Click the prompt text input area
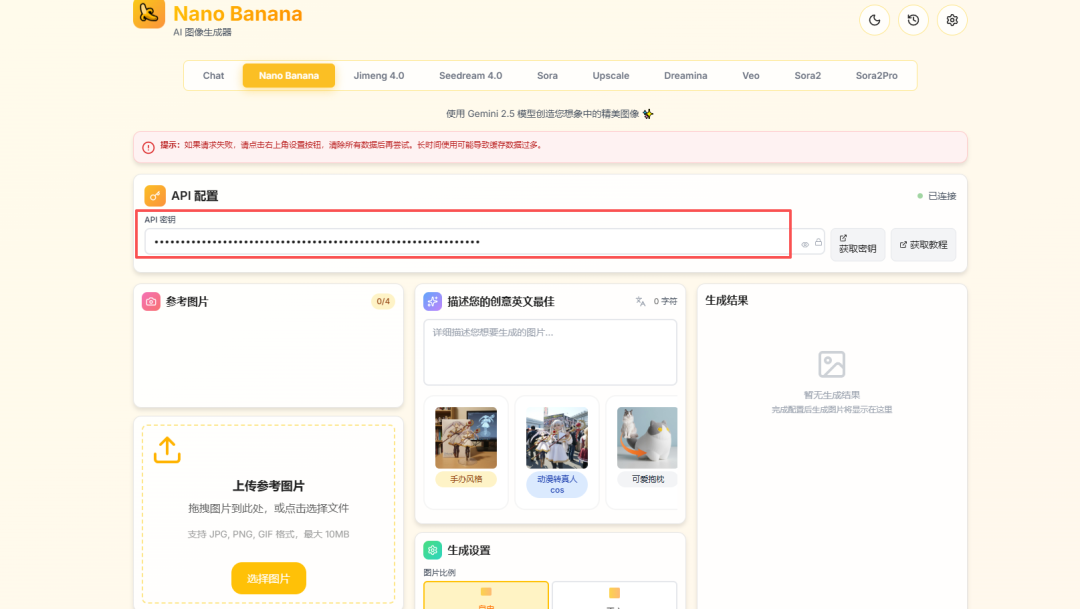The image size is (1080, 609). click(x=550, y=352)
